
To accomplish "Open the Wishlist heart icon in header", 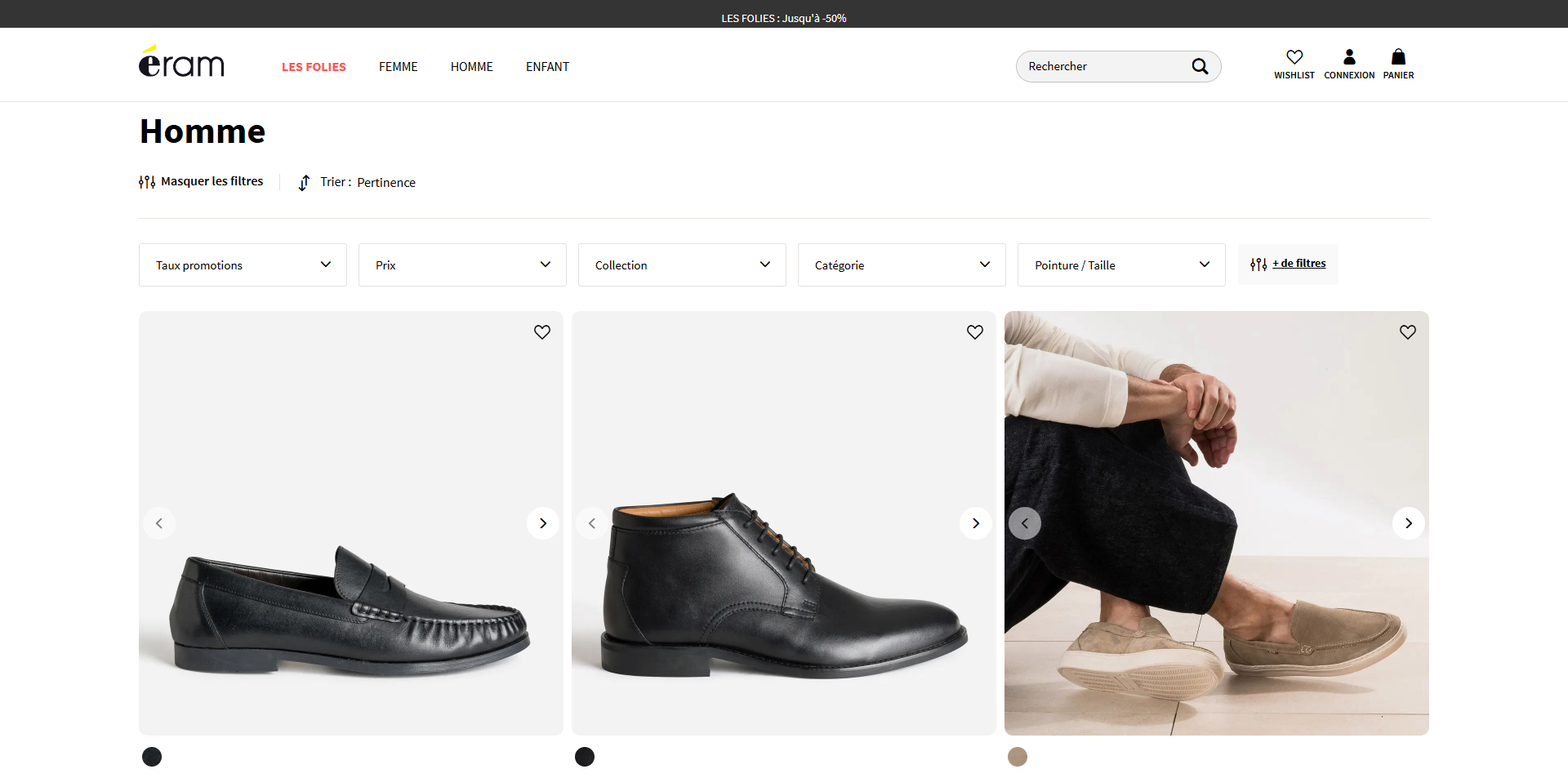I will click(1294, 57).
